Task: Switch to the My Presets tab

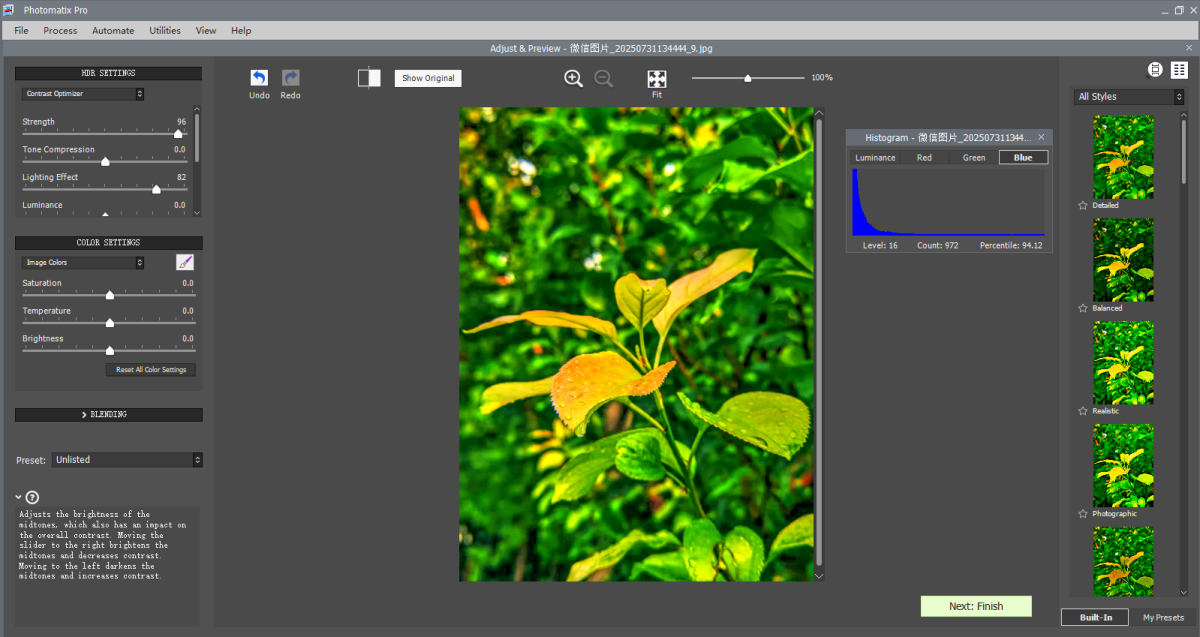Action: 1163,617
